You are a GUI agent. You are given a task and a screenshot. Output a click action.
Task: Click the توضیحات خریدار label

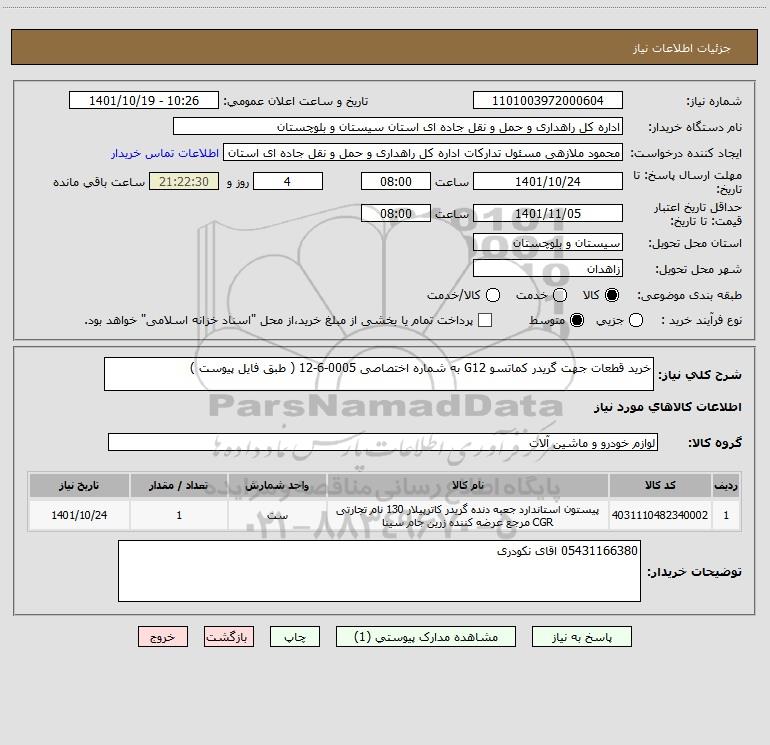coord(694,572)
